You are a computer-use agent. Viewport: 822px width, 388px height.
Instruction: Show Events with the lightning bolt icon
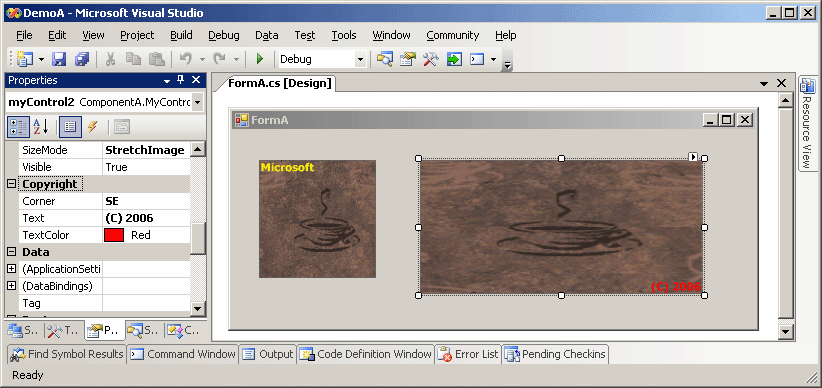click(x=93, y=126)
